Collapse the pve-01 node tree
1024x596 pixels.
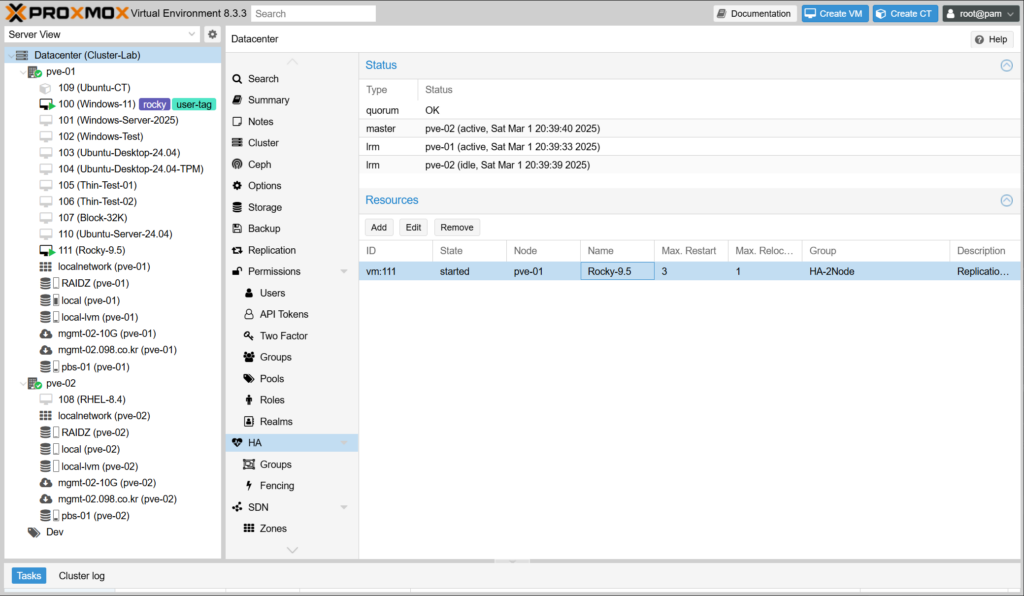point(23,72)
